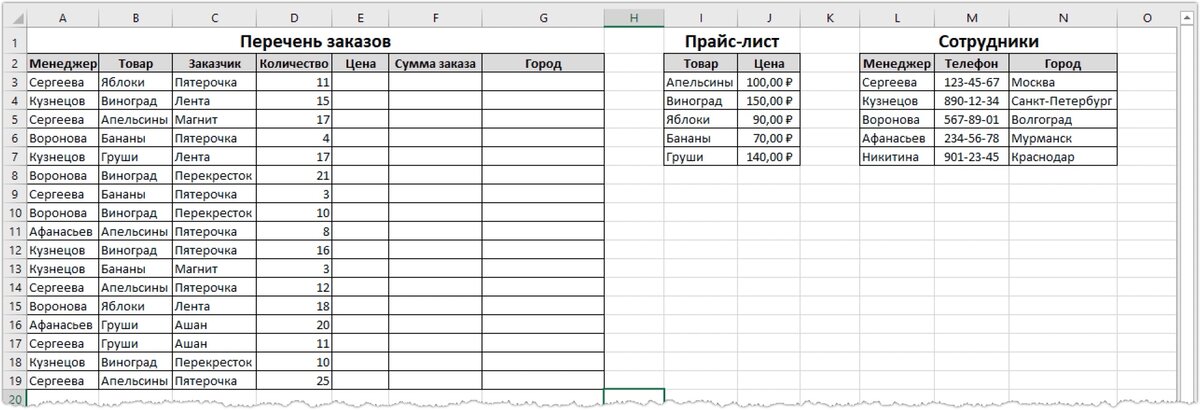This screenshot has width=1200, height=410.
Task: Select 'Афанасьев' in the Сотрудники table
Action: point(898,138)
